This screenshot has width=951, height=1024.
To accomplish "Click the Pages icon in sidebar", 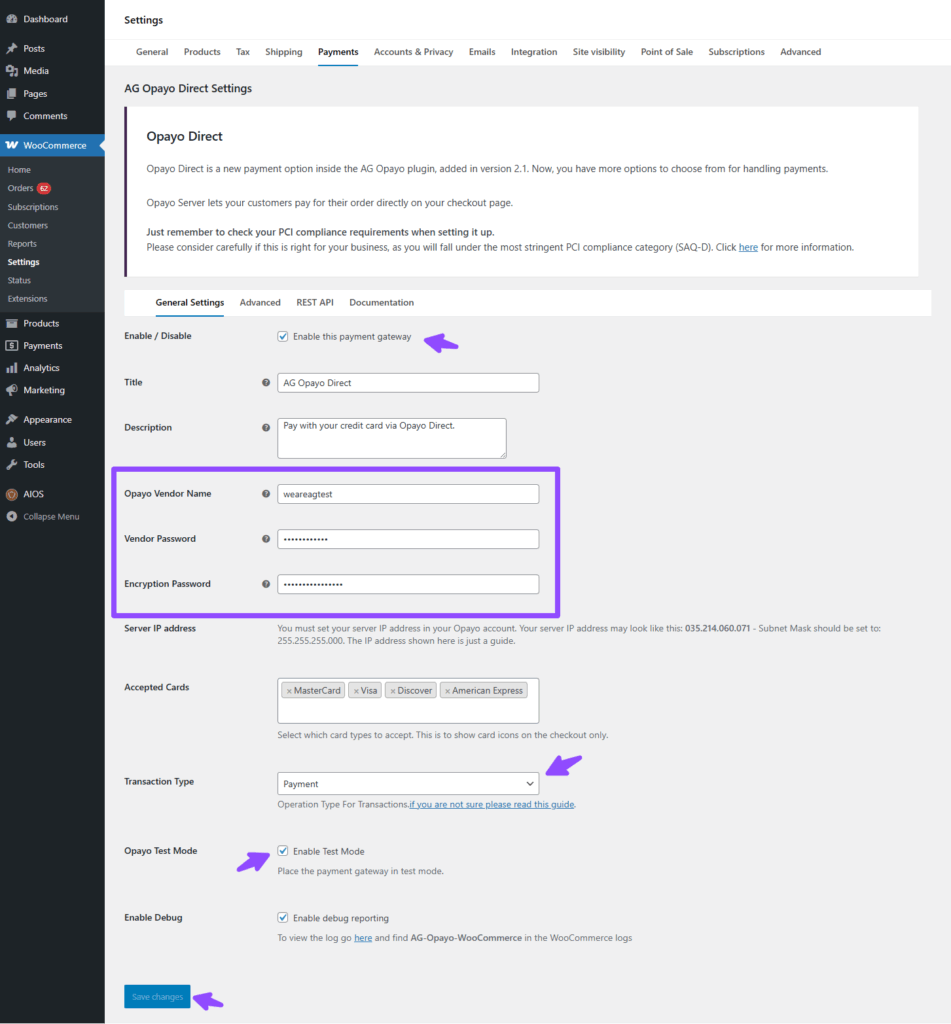I will [x=12, y=93].
